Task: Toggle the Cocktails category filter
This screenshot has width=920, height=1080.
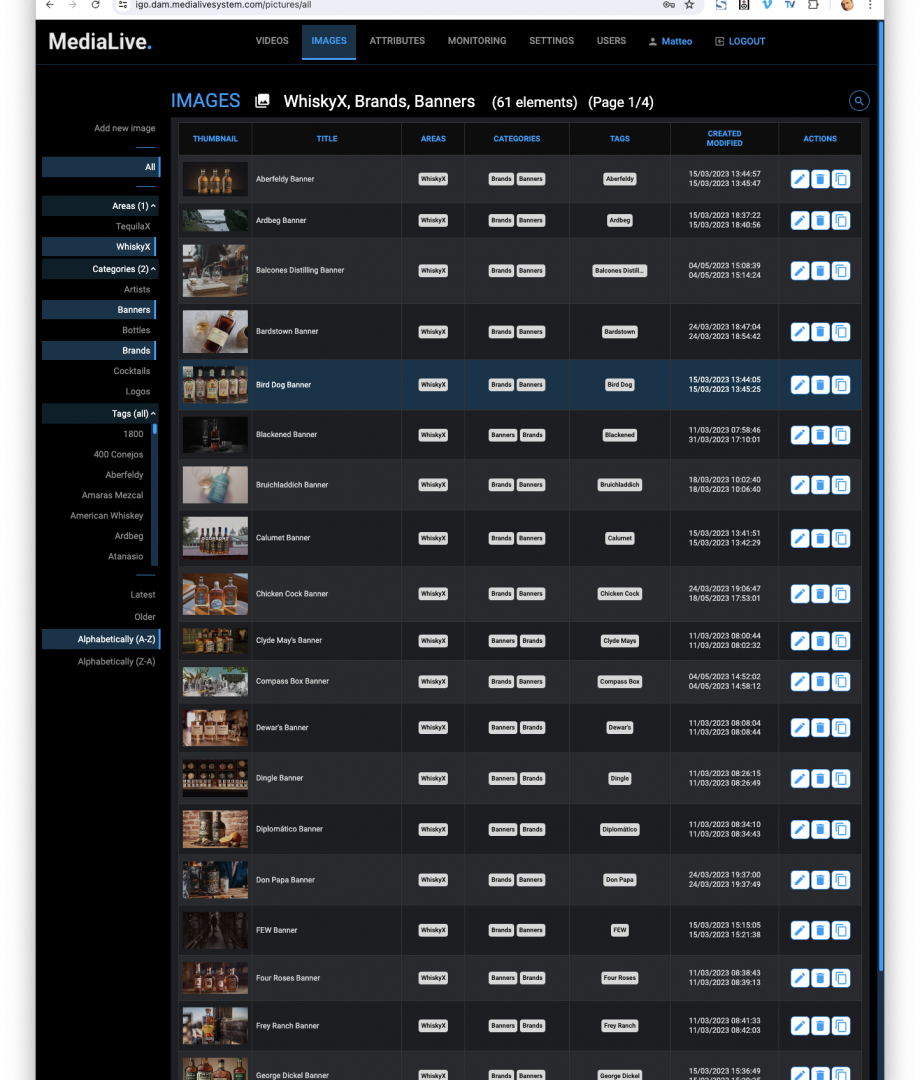Action: tap(132, 371)
